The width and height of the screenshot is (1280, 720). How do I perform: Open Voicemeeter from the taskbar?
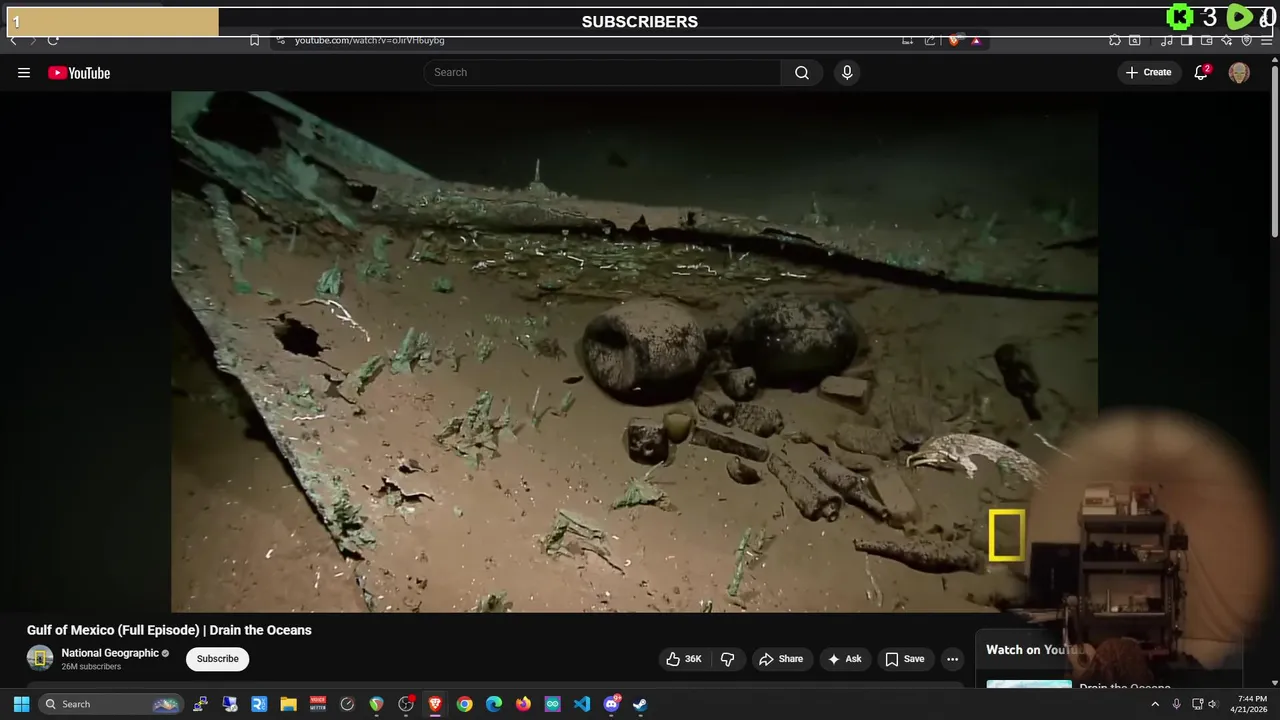tap(318, 704)
